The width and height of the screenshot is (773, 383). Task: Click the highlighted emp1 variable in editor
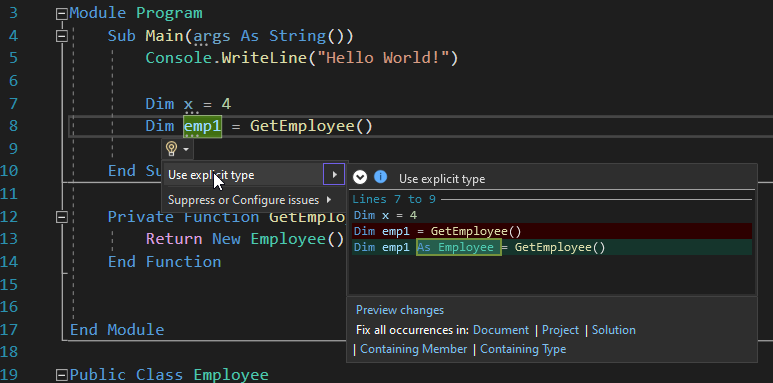[x=203, y=127]
